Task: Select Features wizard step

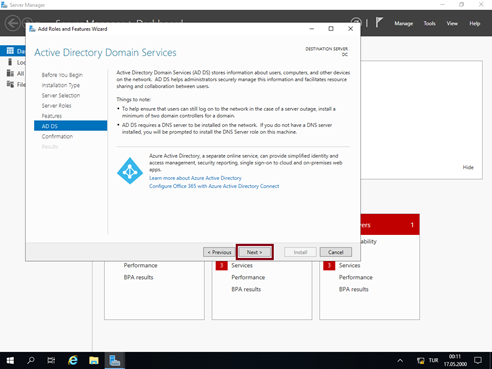Action: point(52,116)
